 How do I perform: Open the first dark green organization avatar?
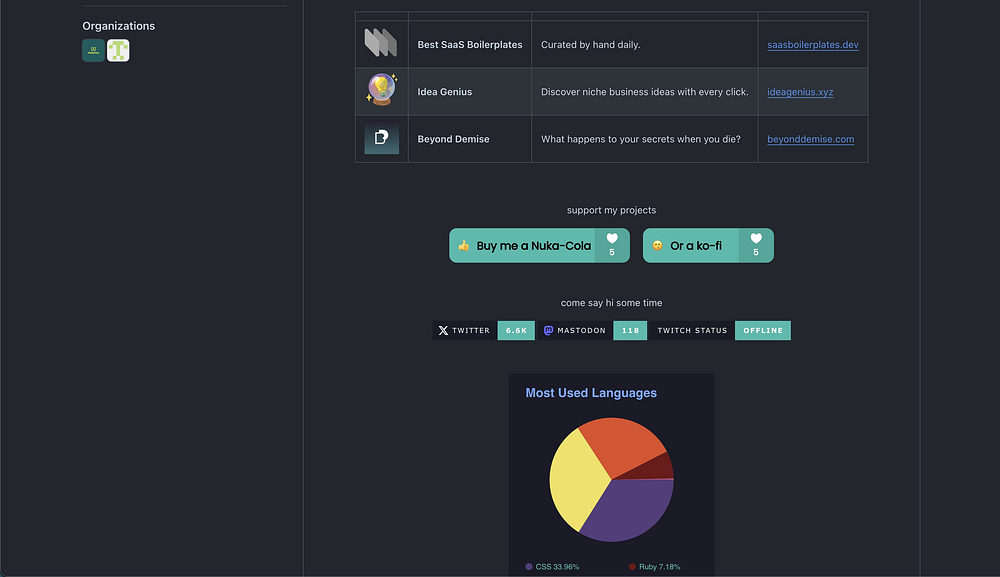click(93, 50)
